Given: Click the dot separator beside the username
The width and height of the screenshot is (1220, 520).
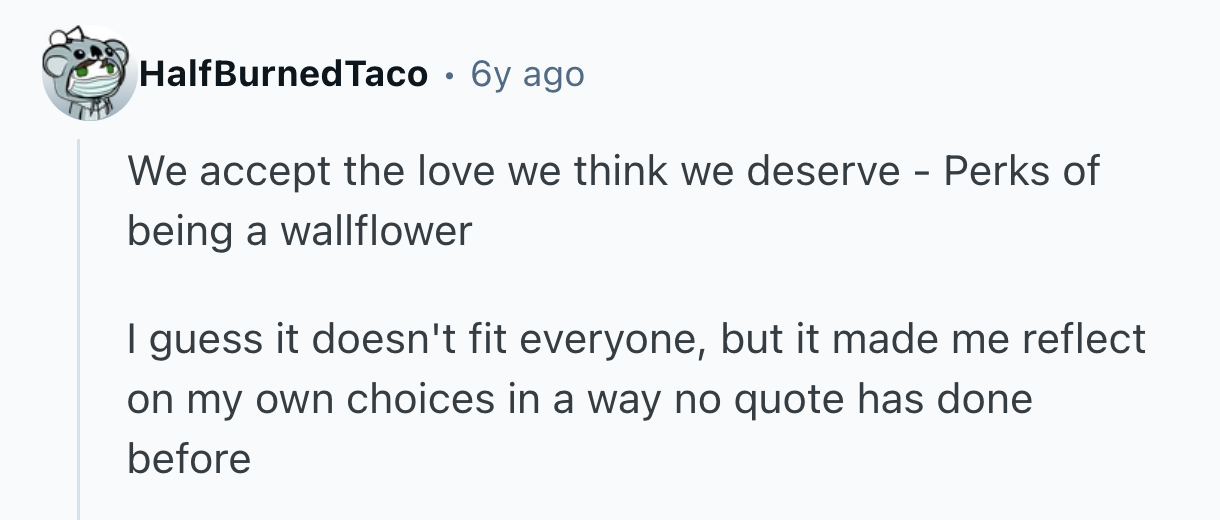Looking at the screenshot, I should pos(449,75).
